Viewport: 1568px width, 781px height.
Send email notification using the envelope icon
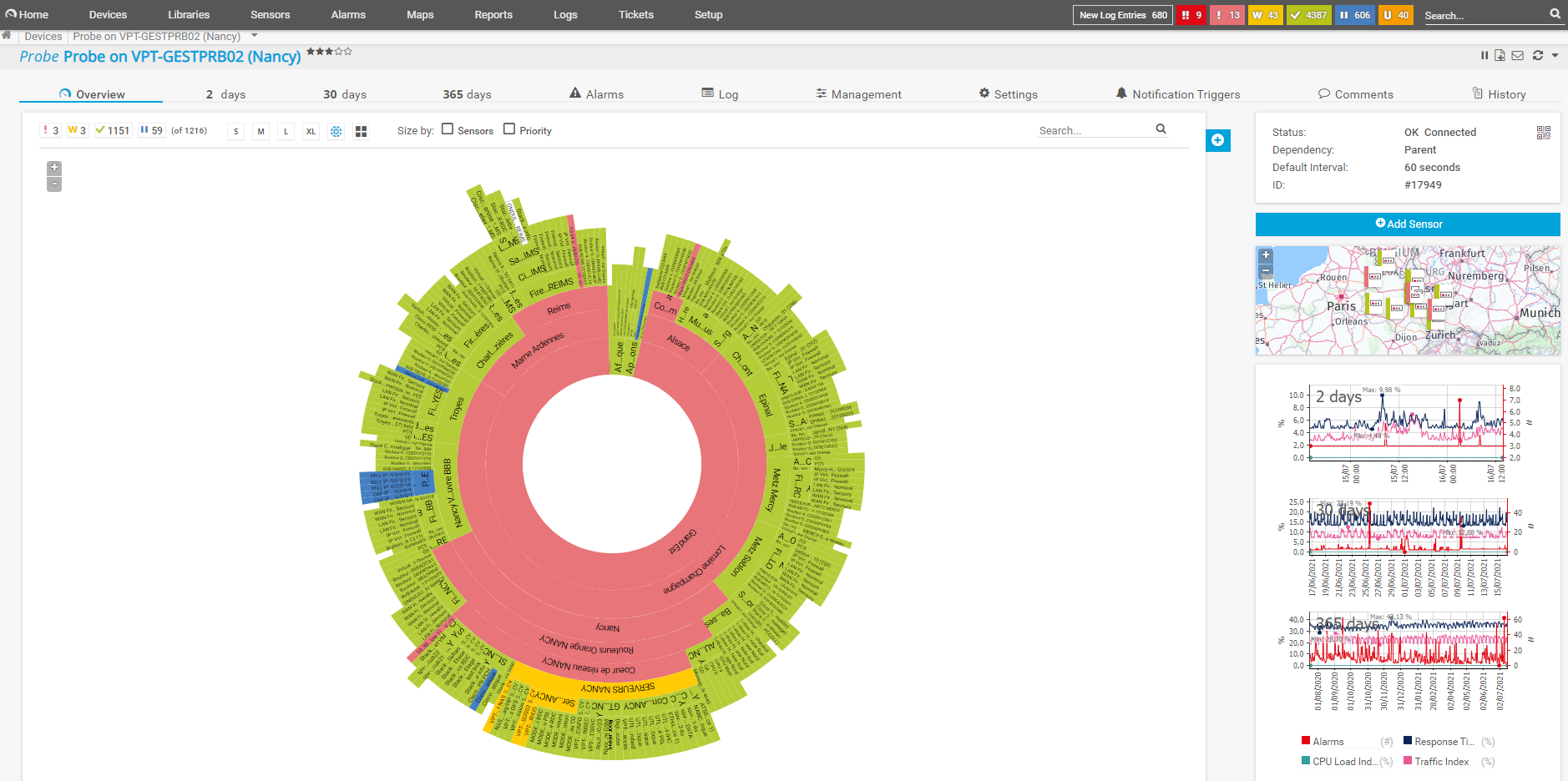click(1518, 55)
